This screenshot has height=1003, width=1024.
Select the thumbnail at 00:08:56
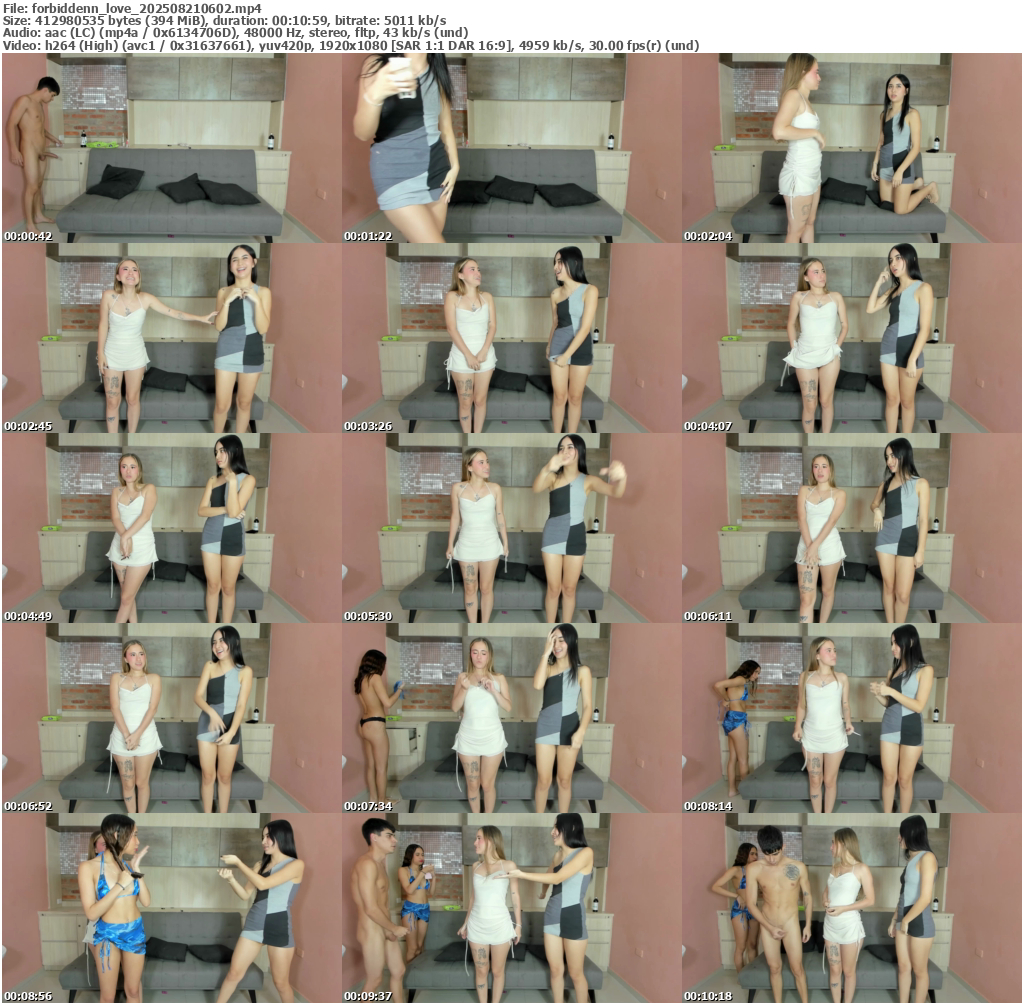pos(171,908)
